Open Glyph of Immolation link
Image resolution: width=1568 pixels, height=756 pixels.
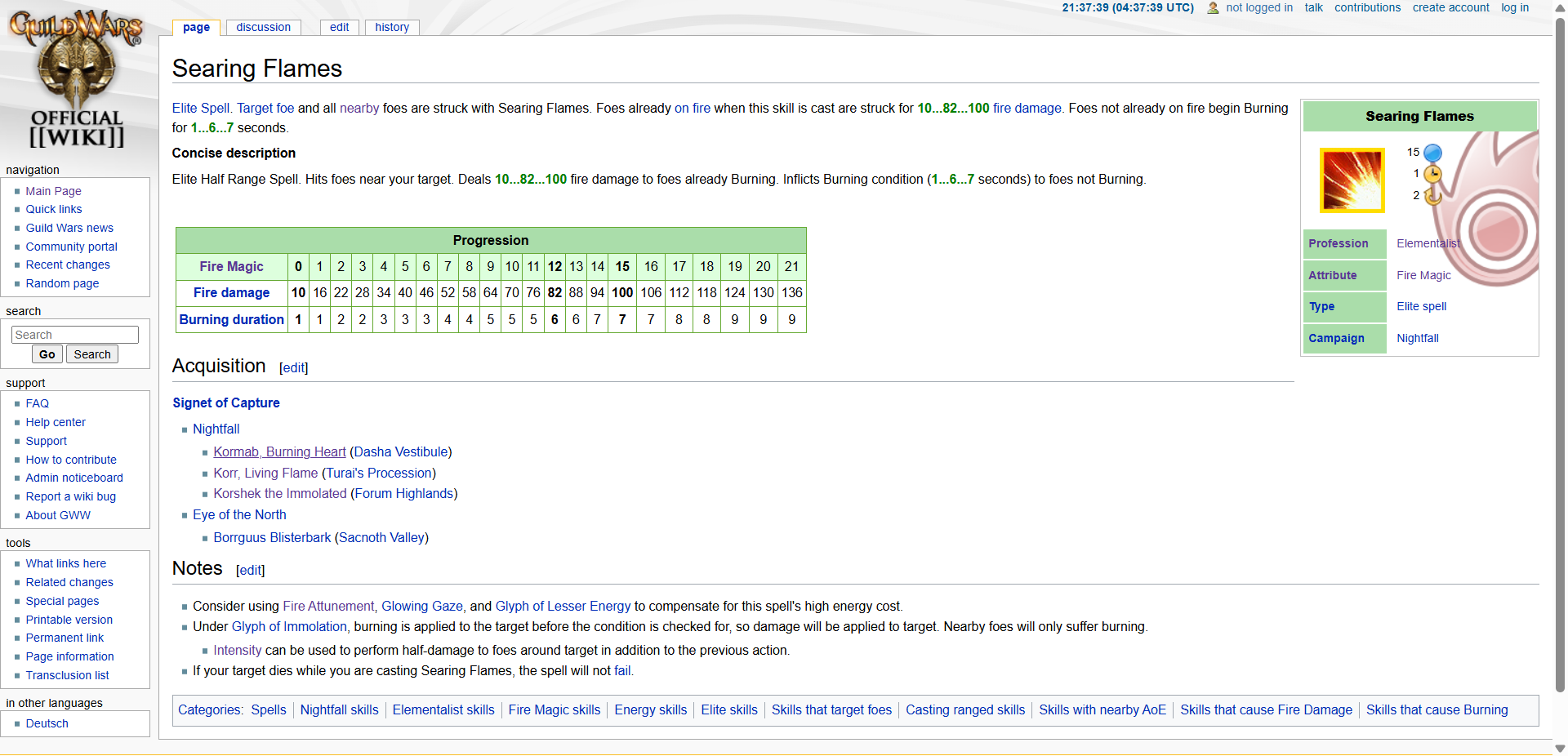[289, 626]
